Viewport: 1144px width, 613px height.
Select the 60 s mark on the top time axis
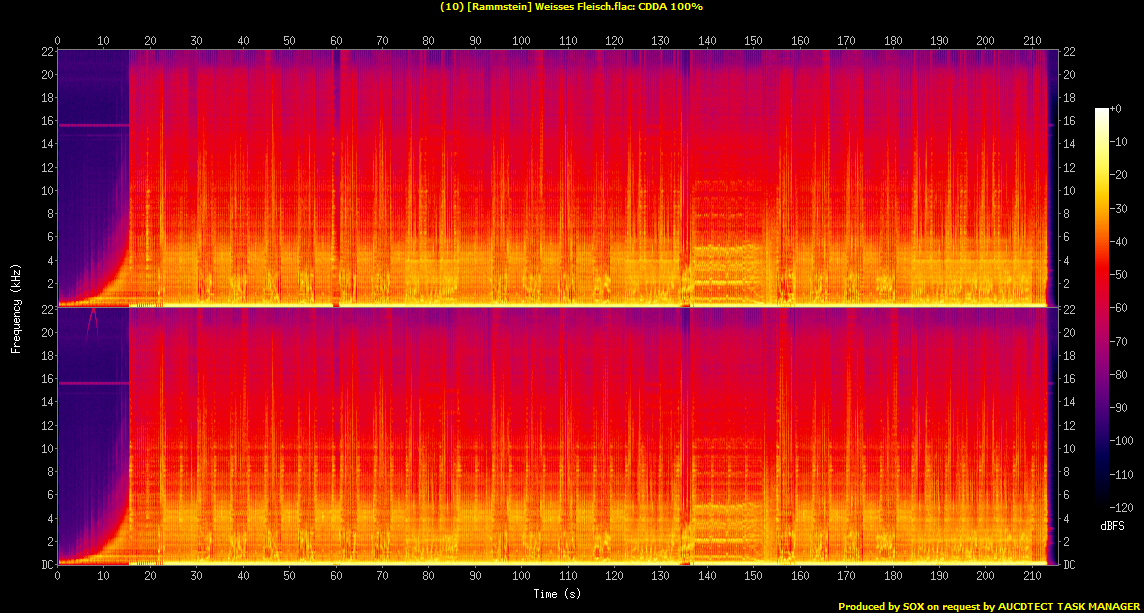(336, 41)
